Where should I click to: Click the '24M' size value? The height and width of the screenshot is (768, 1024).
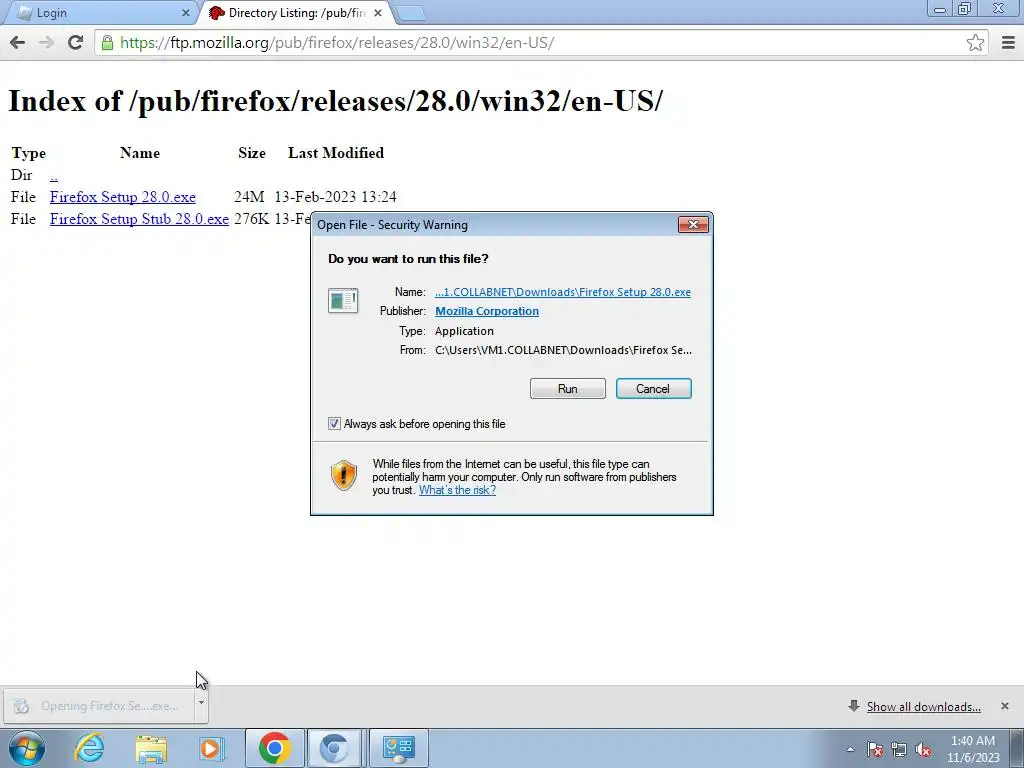(x=249, y=197)
